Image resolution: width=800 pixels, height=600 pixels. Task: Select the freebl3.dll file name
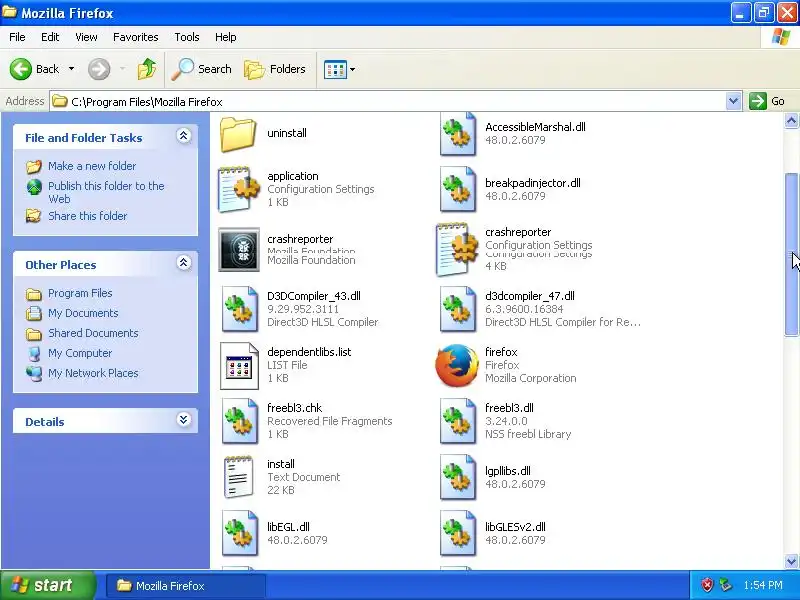[509, 408]
